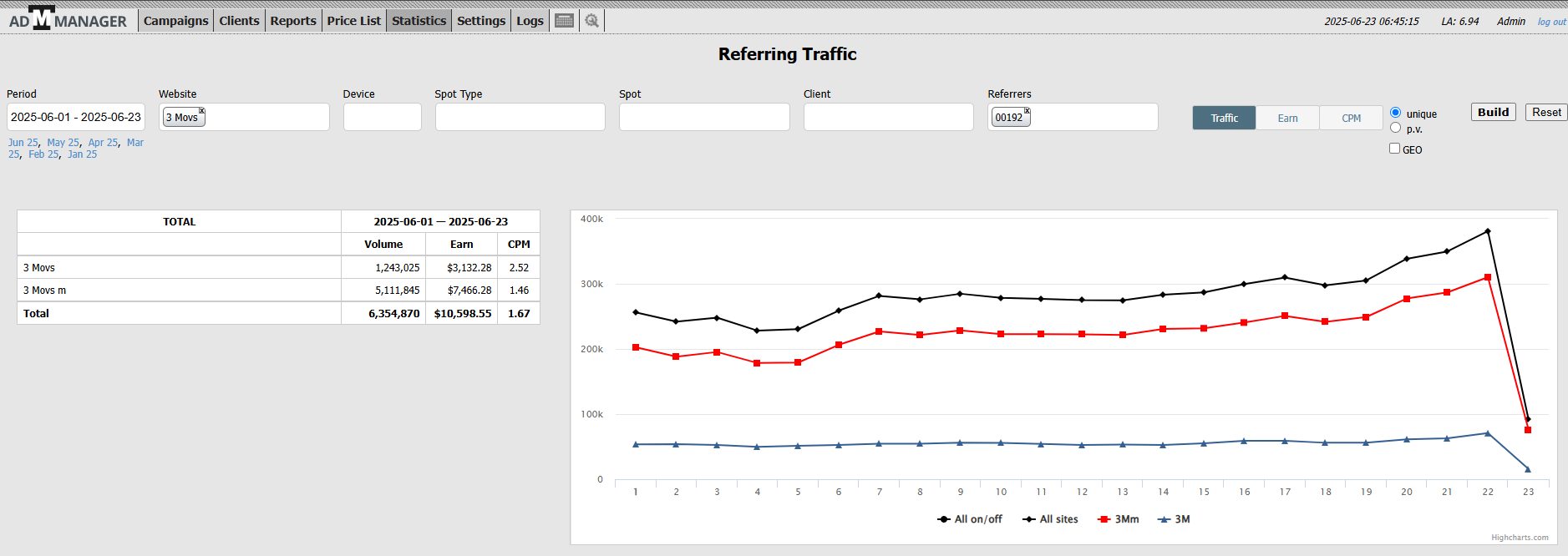
Task: Open the Clients menu
Action: (x=239, y=21)
